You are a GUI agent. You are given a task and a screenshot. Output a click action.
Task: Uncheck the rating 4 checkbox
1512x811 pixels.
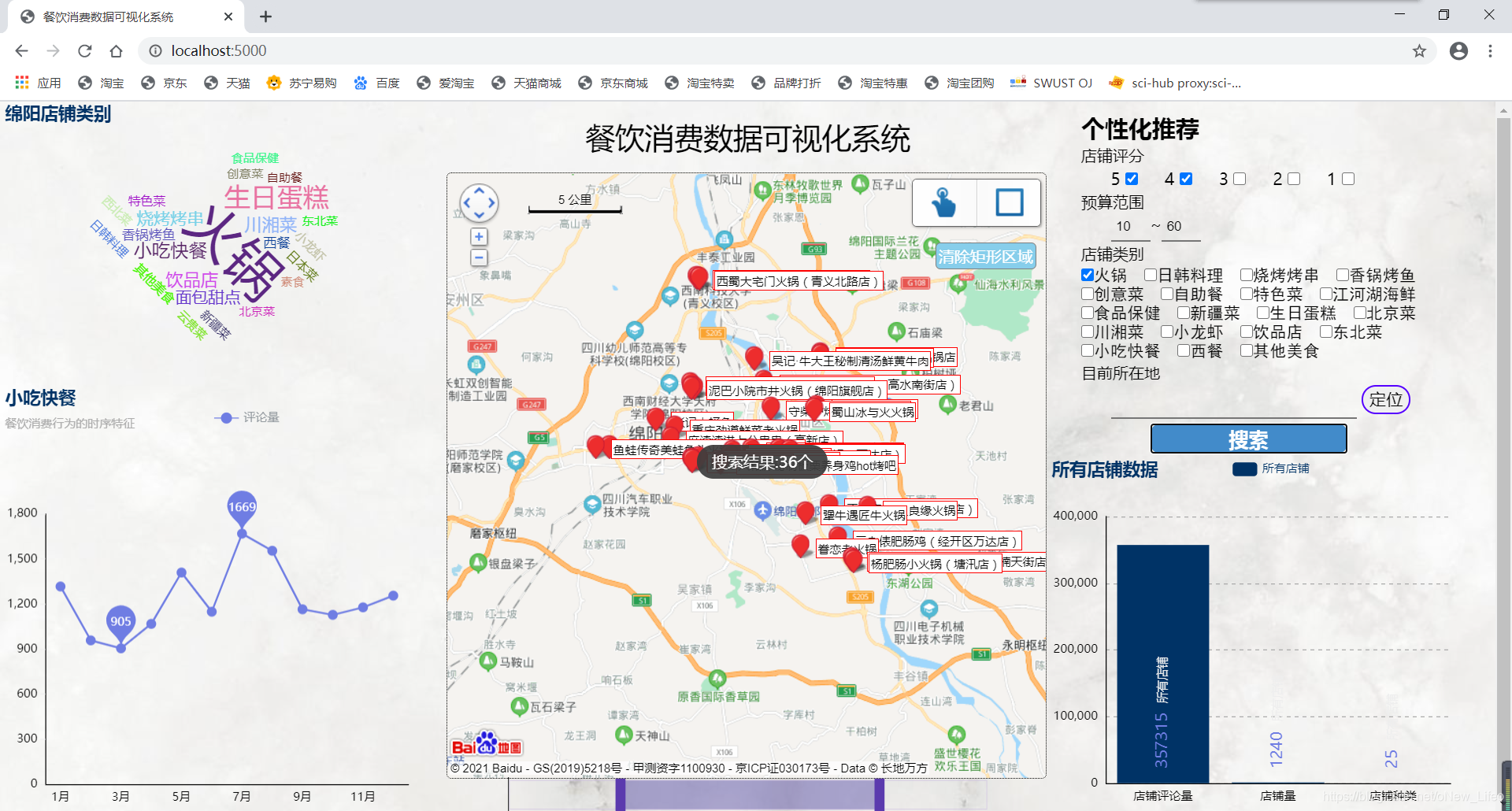pyautogui.click(x=1186, y=179)
